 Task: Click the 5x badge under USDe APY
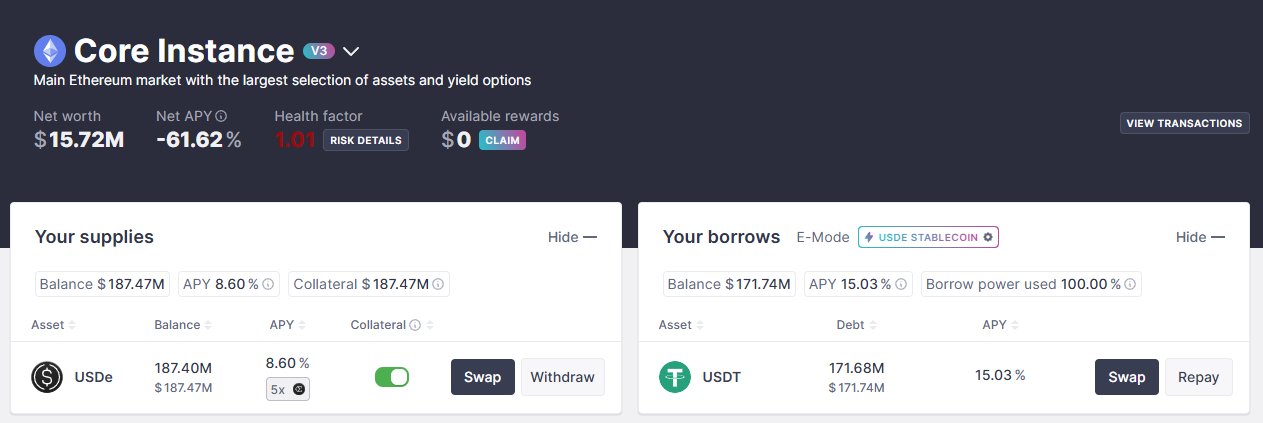pos(287,389)
